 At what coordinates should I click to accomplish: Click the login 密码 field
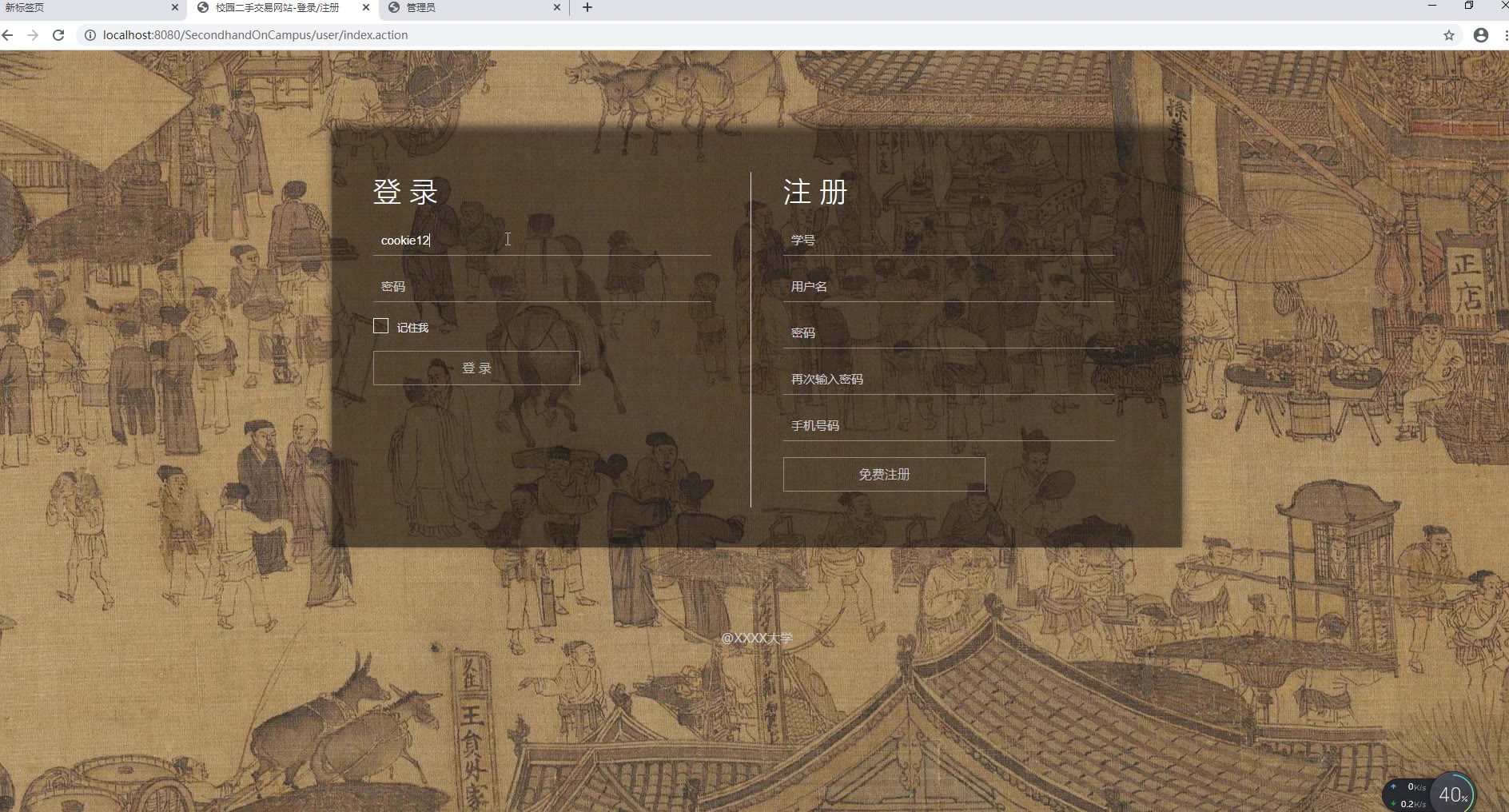542,287
